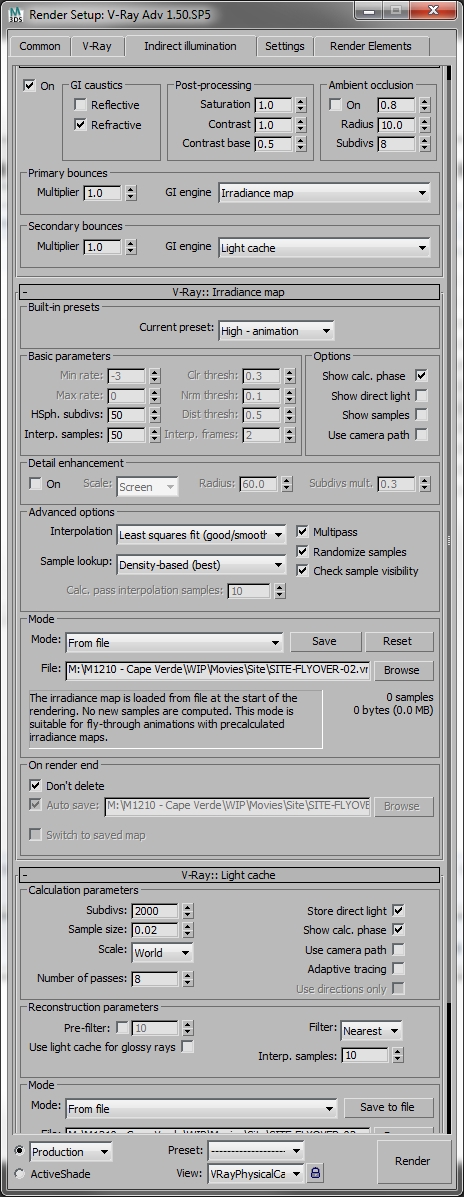Open the Production render mode dropdown
This screenshot has height=1197, width=464.
pyautogui.click(x=70, y=1152)
